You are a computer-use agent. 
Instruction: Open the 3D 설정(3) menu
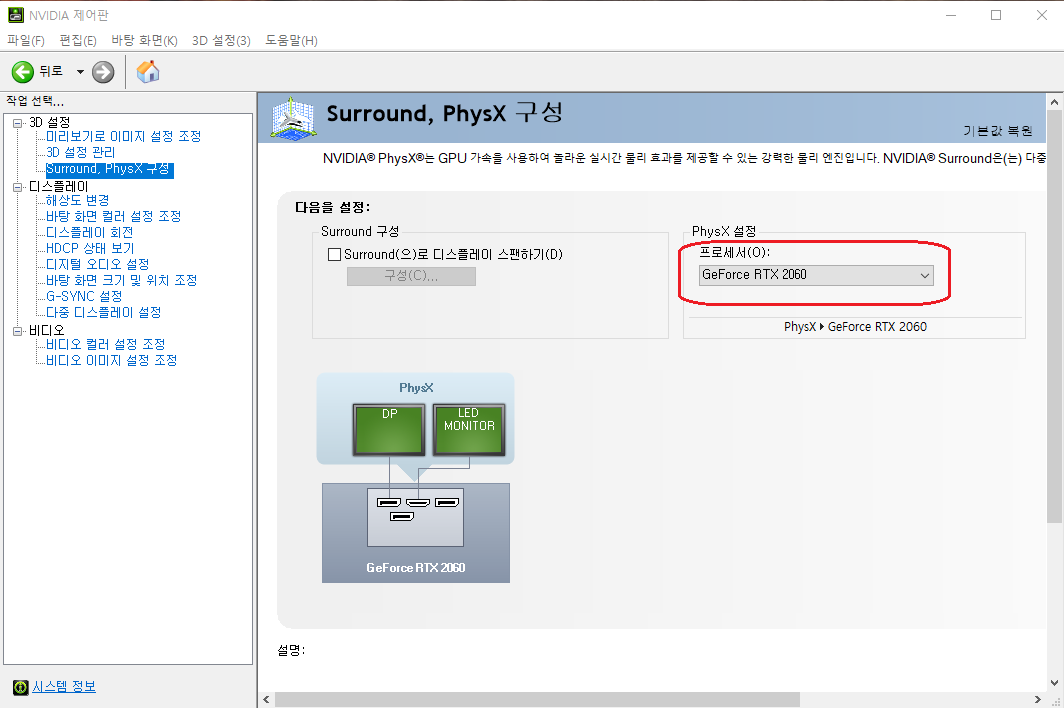[221, 41]
